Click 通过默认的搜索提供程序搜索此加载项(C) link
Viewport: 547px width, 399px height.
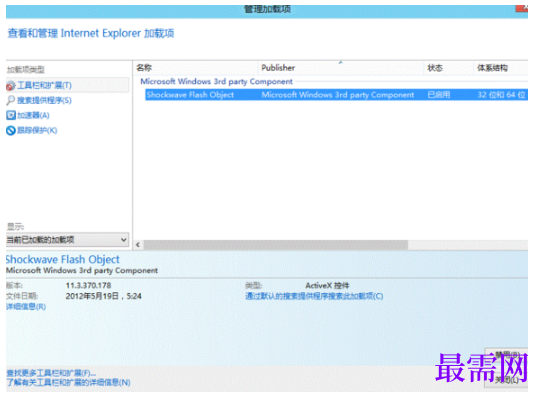point(314,296)
